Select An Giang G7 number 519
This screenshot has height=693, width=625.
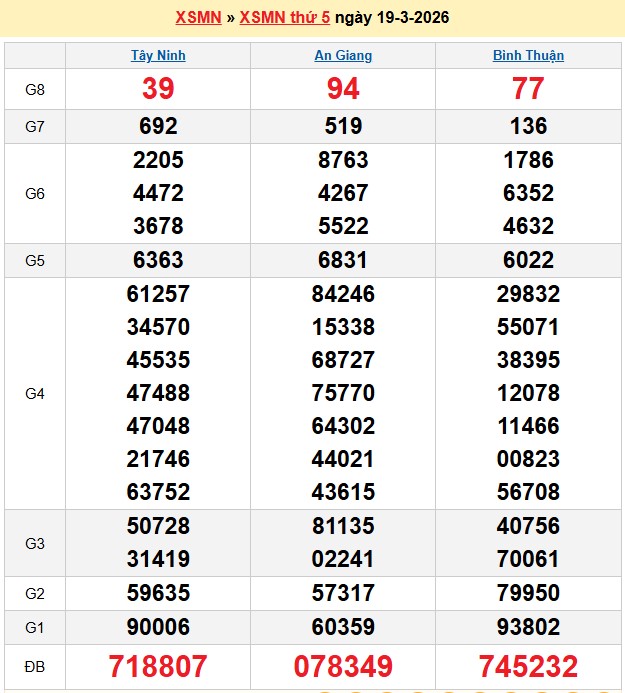click(x=343, y=126)
